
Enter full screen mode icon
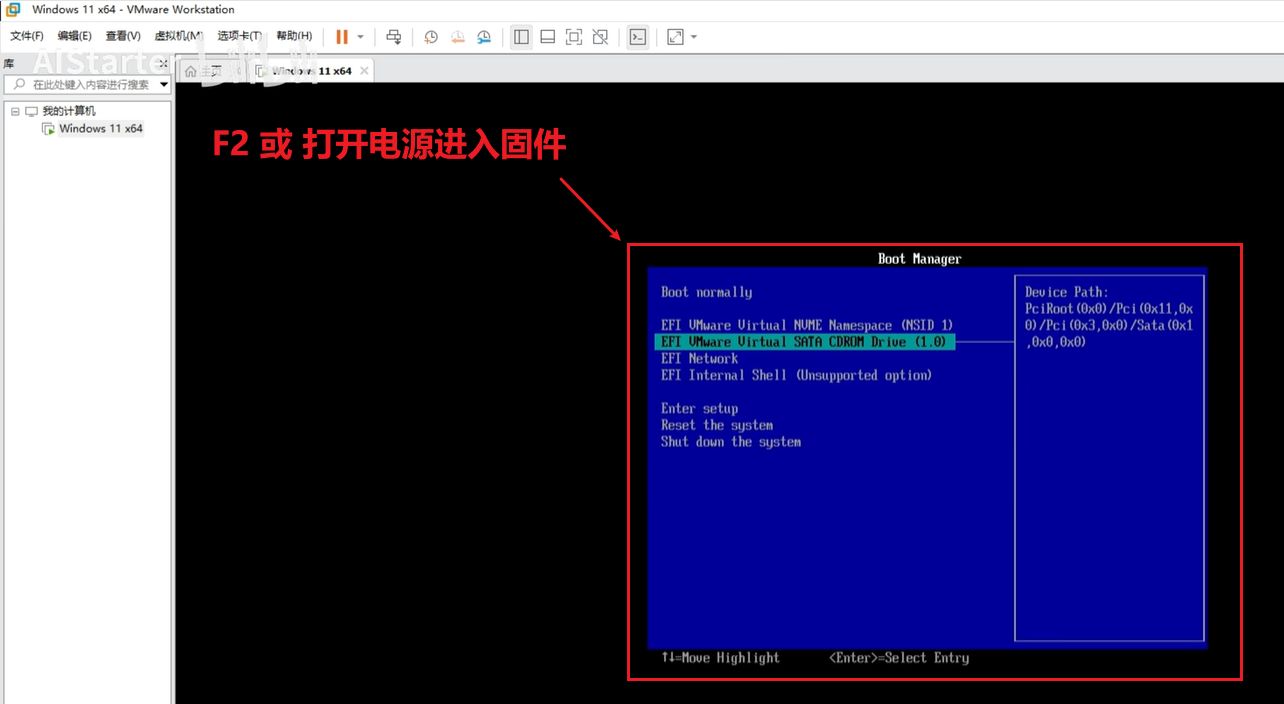pos(573,37)
